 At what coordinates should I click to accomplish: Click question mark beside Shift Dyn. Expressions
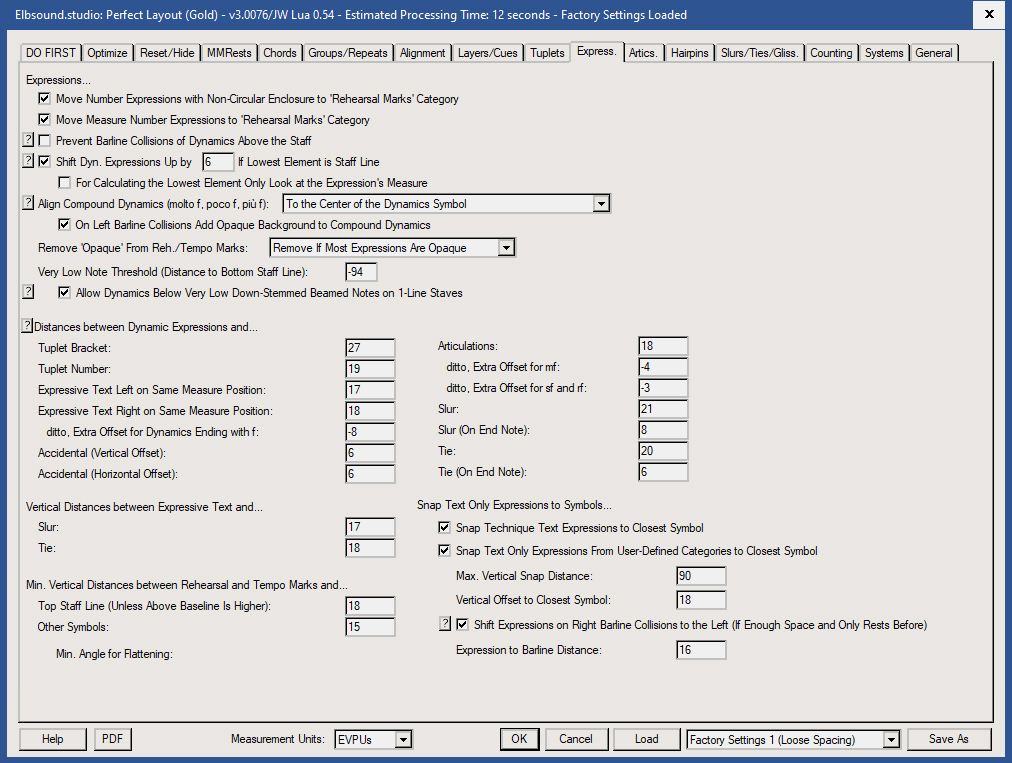[x=27, y=161]
